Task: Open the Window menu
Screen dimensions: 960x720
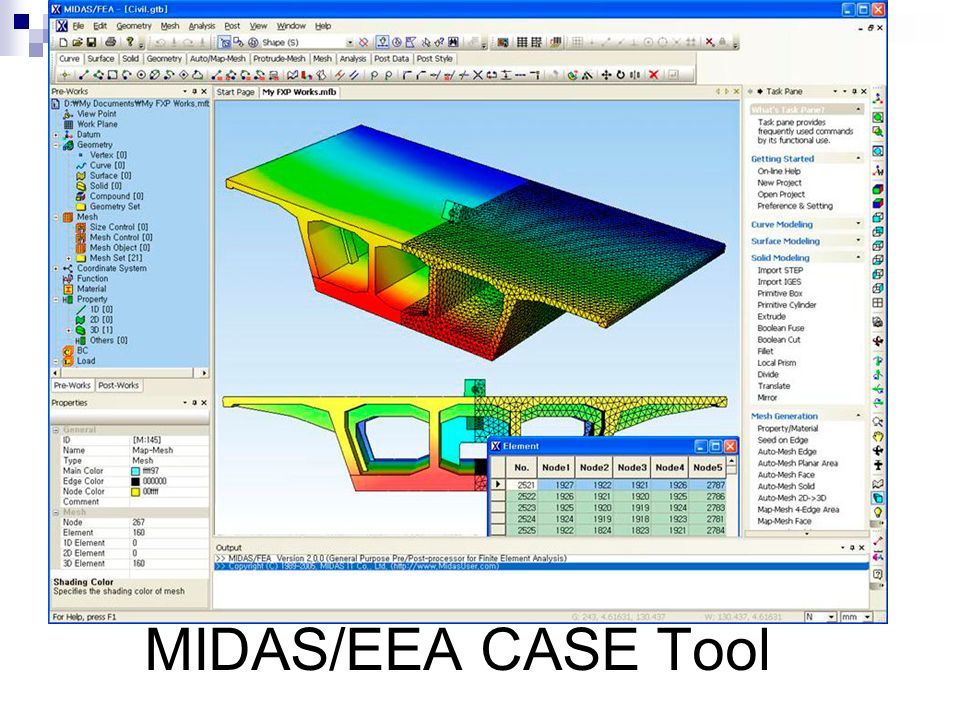Action: point(291,26)
